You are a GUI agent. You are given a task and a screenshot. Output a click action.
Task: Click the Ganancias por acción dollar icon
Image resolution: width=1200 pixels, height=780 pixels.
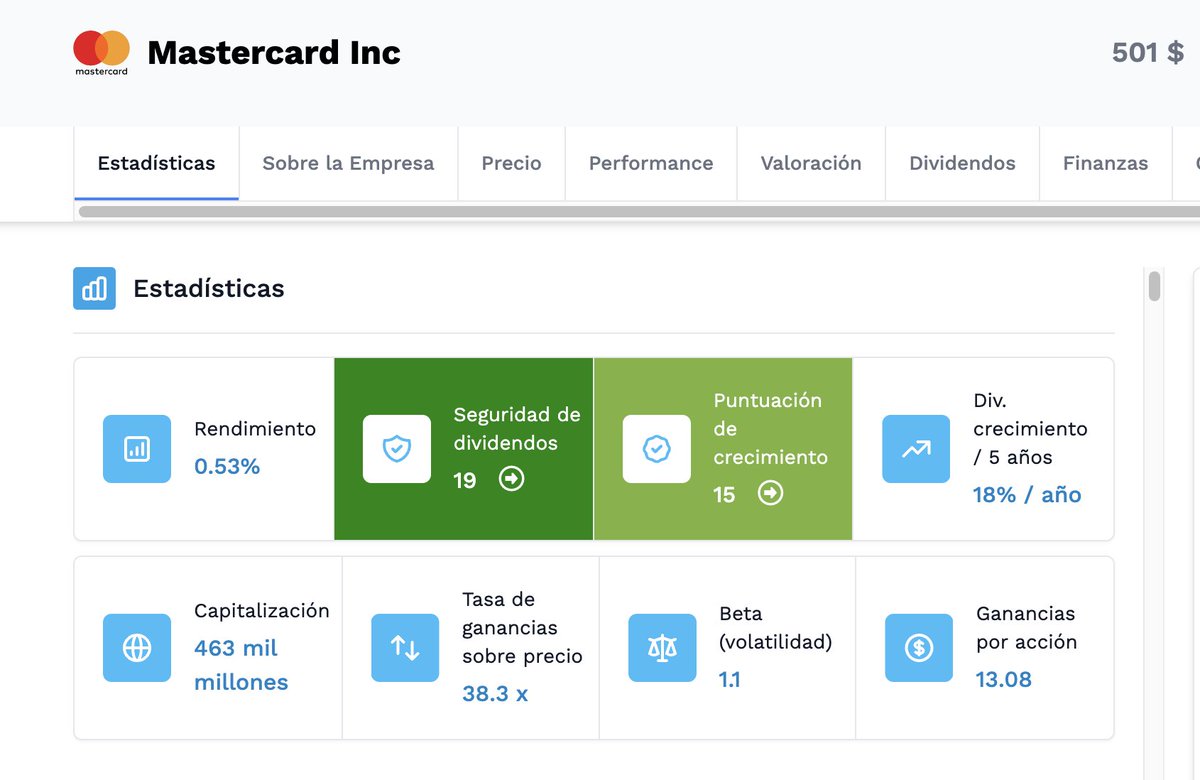pyautogui.click(x=919, y=648)
